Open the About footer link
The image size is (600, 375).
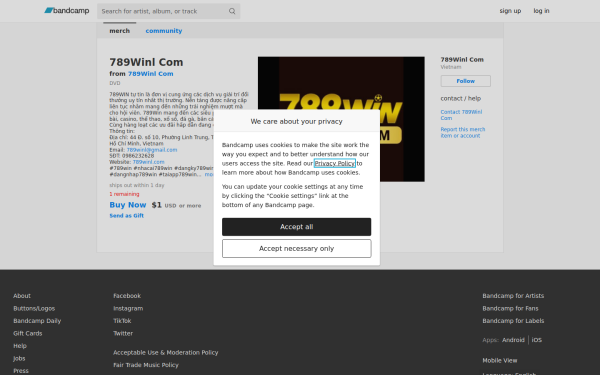click(22, 296)
